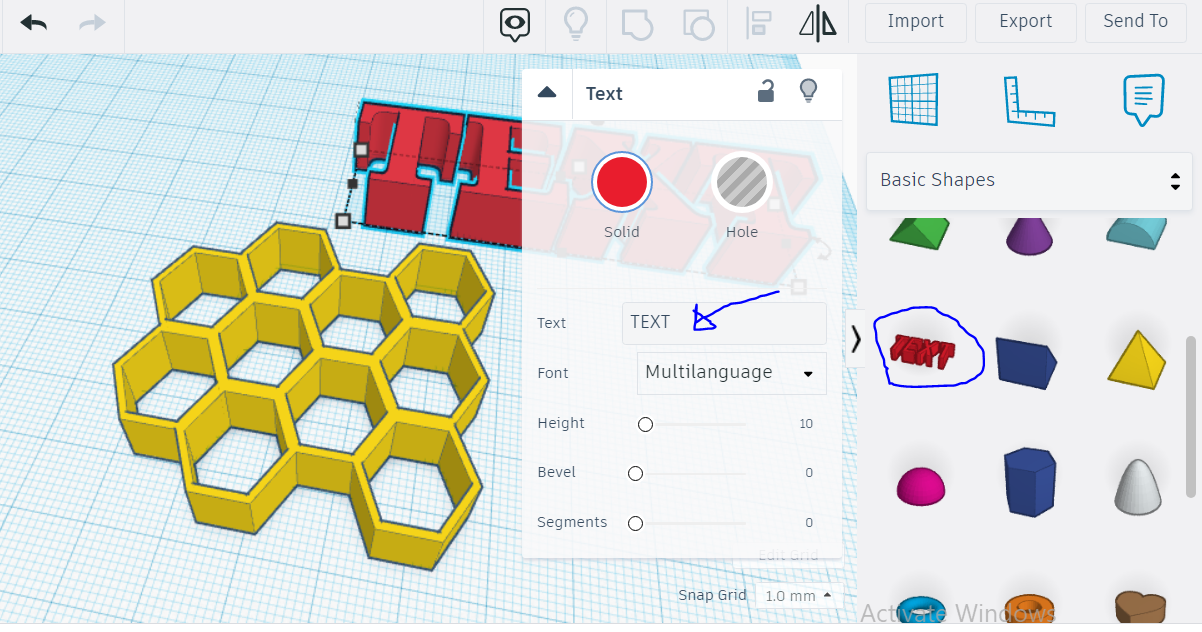Redo the last undone action
Viewport: 1202px width, 632px height.
pyautogui.click(x=92, y=22)
